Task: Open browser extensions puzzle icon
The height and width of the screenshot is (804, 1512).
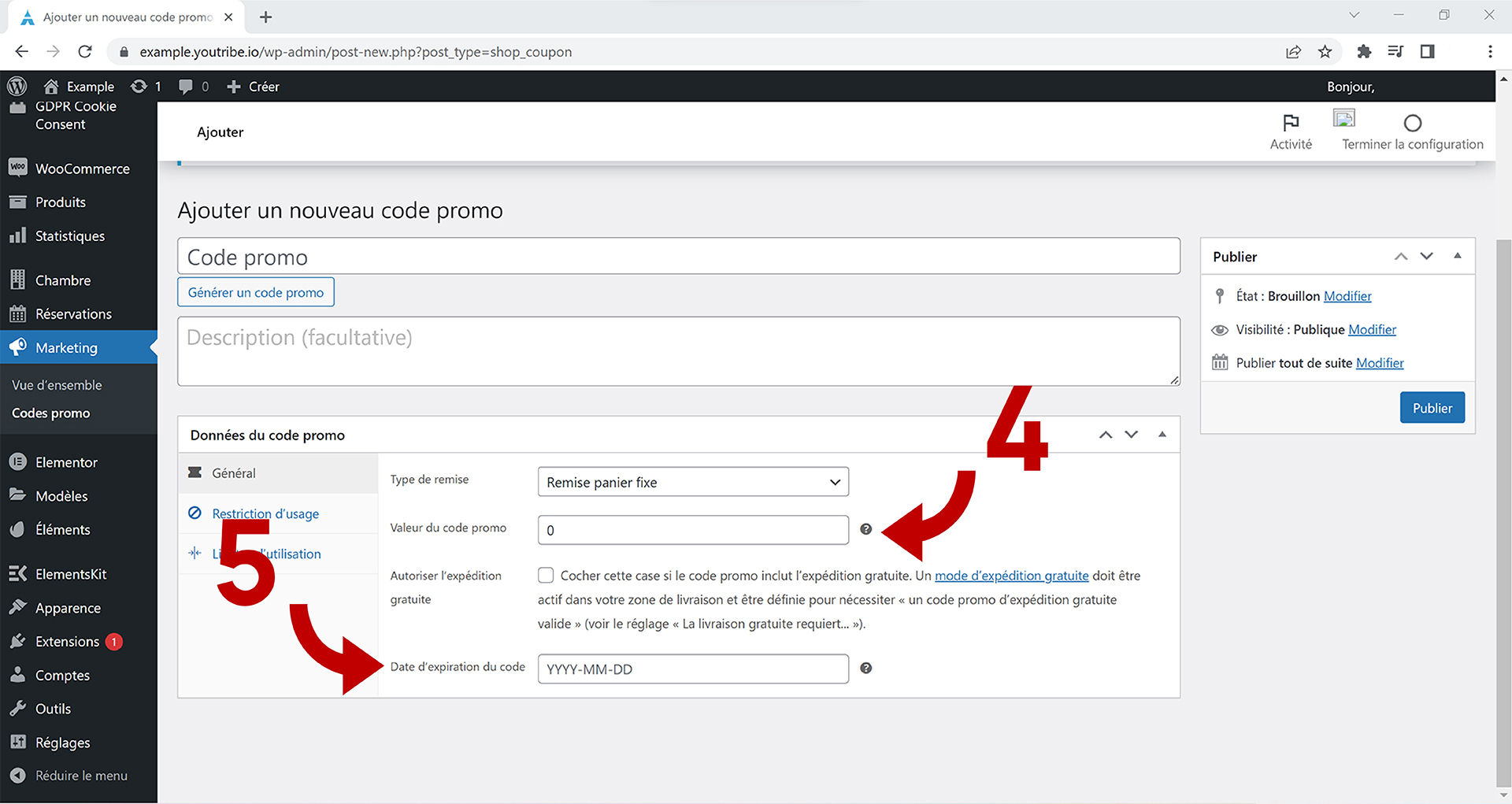Action: coord(1364,52)
